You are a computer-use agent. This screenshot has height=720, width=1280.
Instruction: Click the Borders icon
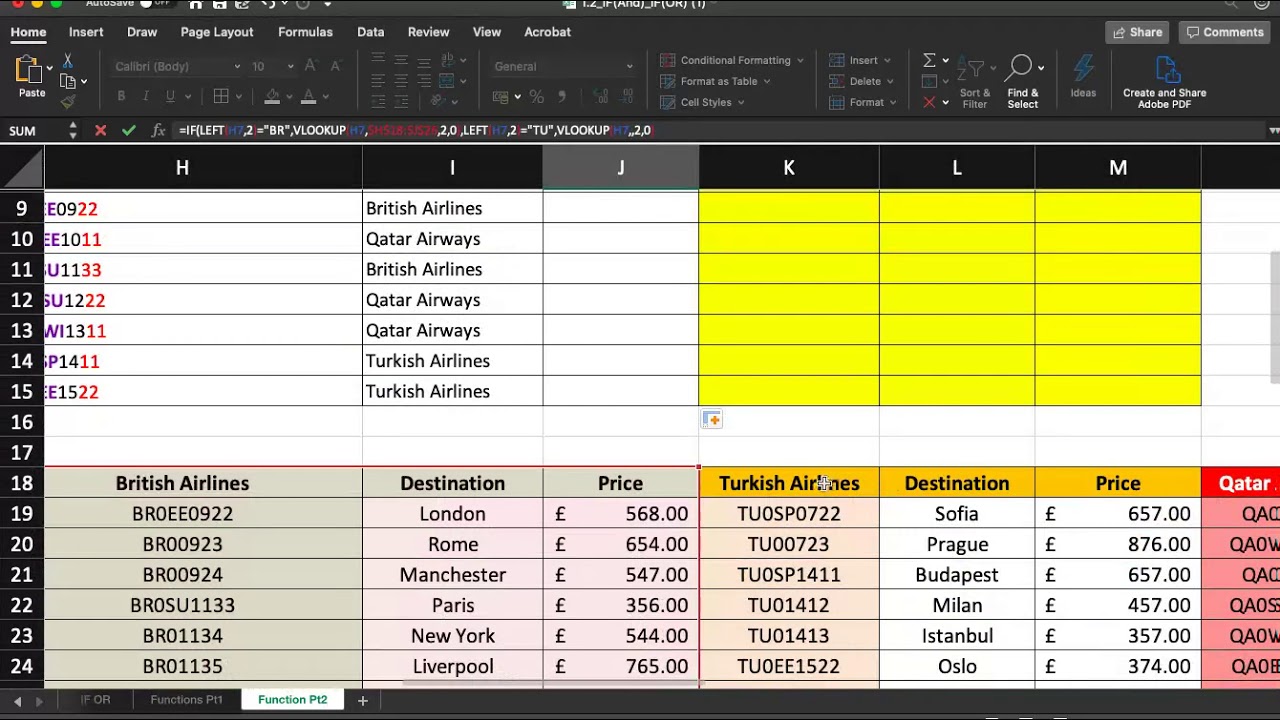point(221,96)
